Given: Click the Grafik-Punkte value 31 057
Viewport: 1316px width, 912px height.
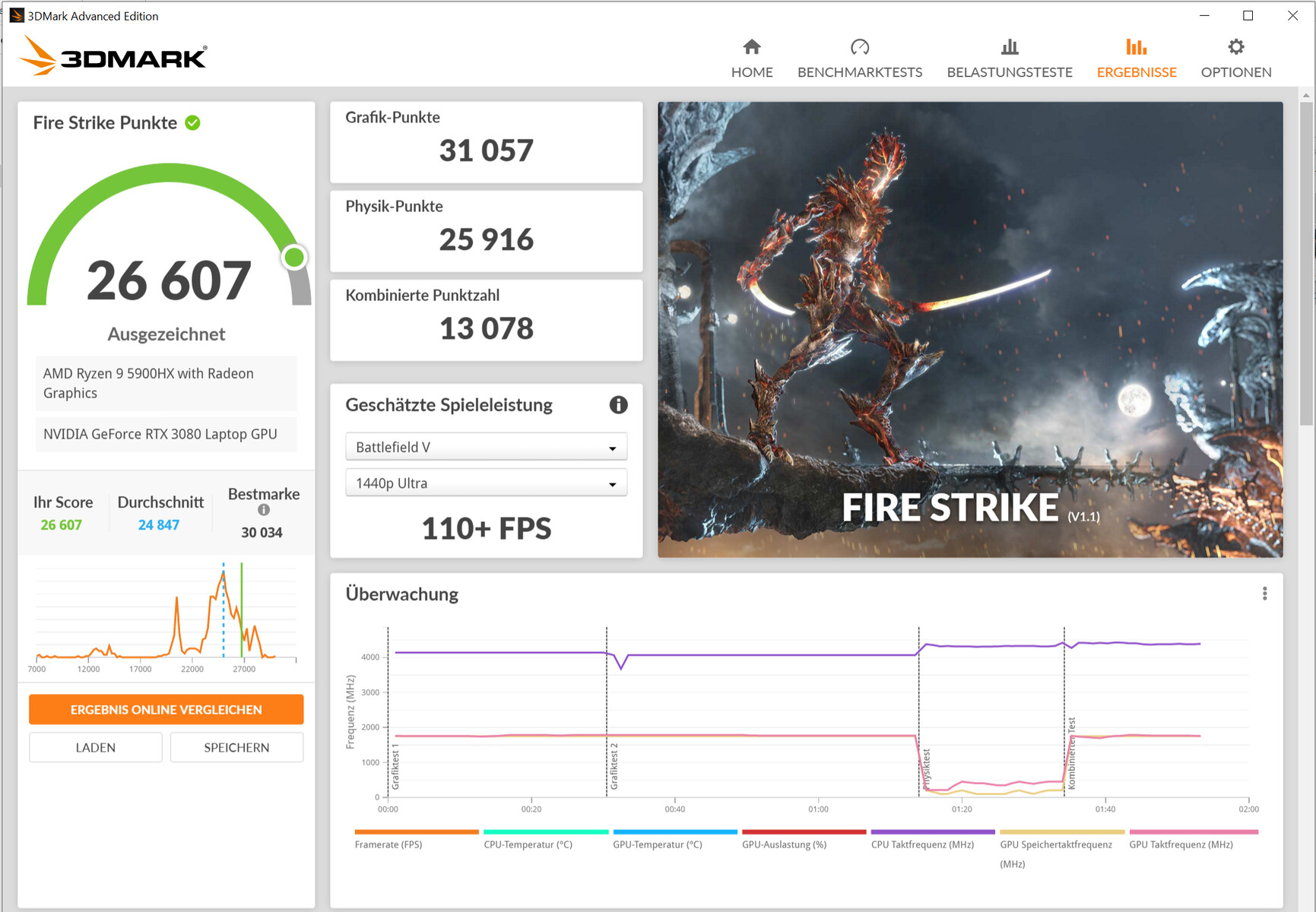Looking at the screenshot, I should (x=487, y=150).
